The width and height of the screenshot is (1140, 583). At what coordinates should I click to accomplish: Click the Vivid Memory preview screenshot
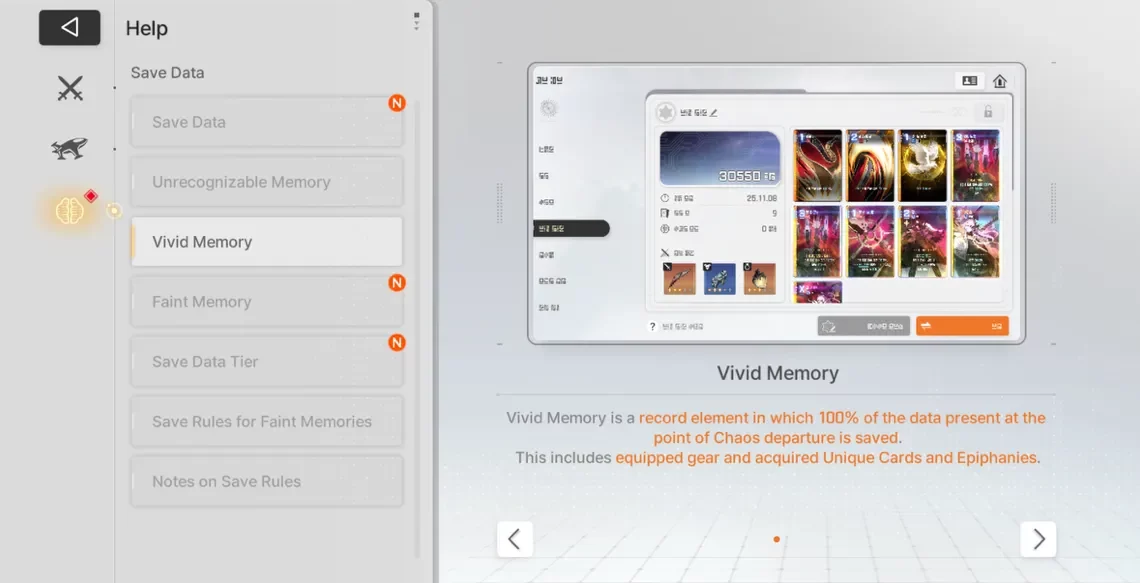pos(776,204)
